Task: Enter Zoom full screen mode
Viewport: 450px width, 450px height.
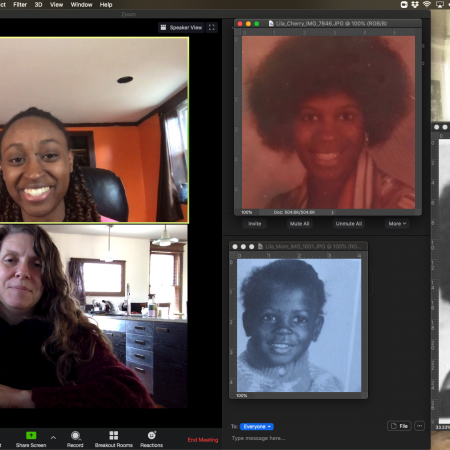Action: click(212, 27)
